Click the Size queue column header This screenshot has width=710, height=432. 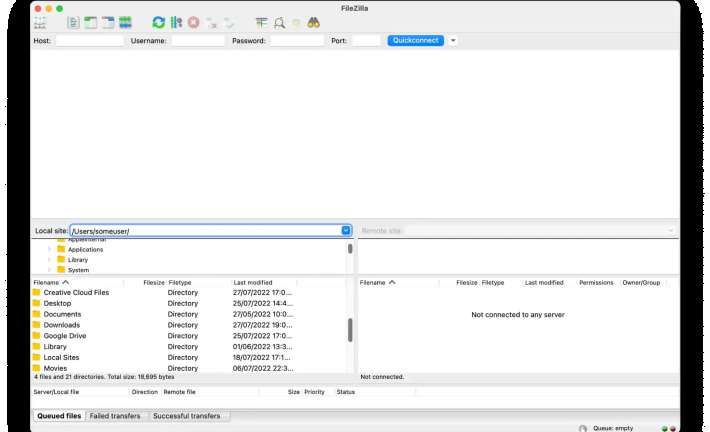click(293, 392)
